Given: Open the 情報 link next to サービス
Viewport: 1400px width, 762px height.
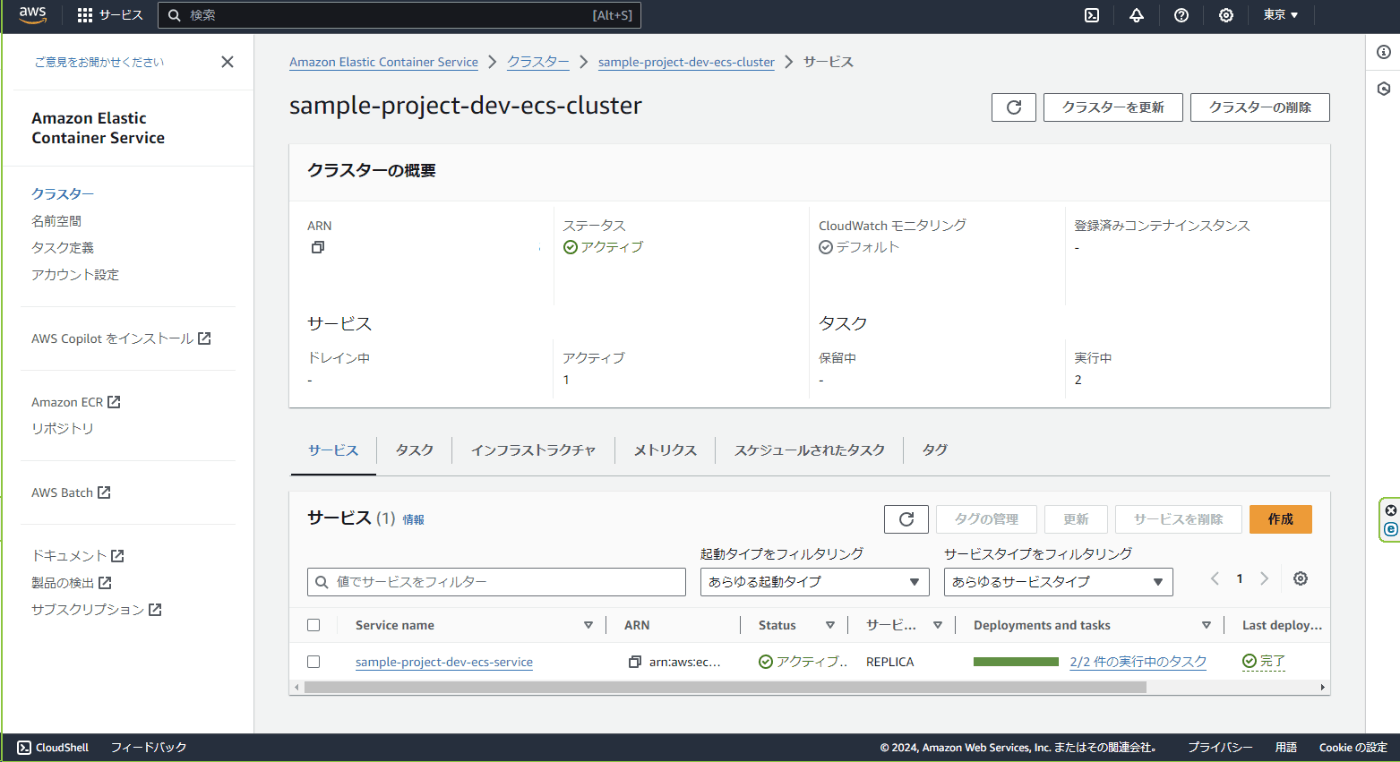Looking at the screenshot, I should click(x=413, y=520).
